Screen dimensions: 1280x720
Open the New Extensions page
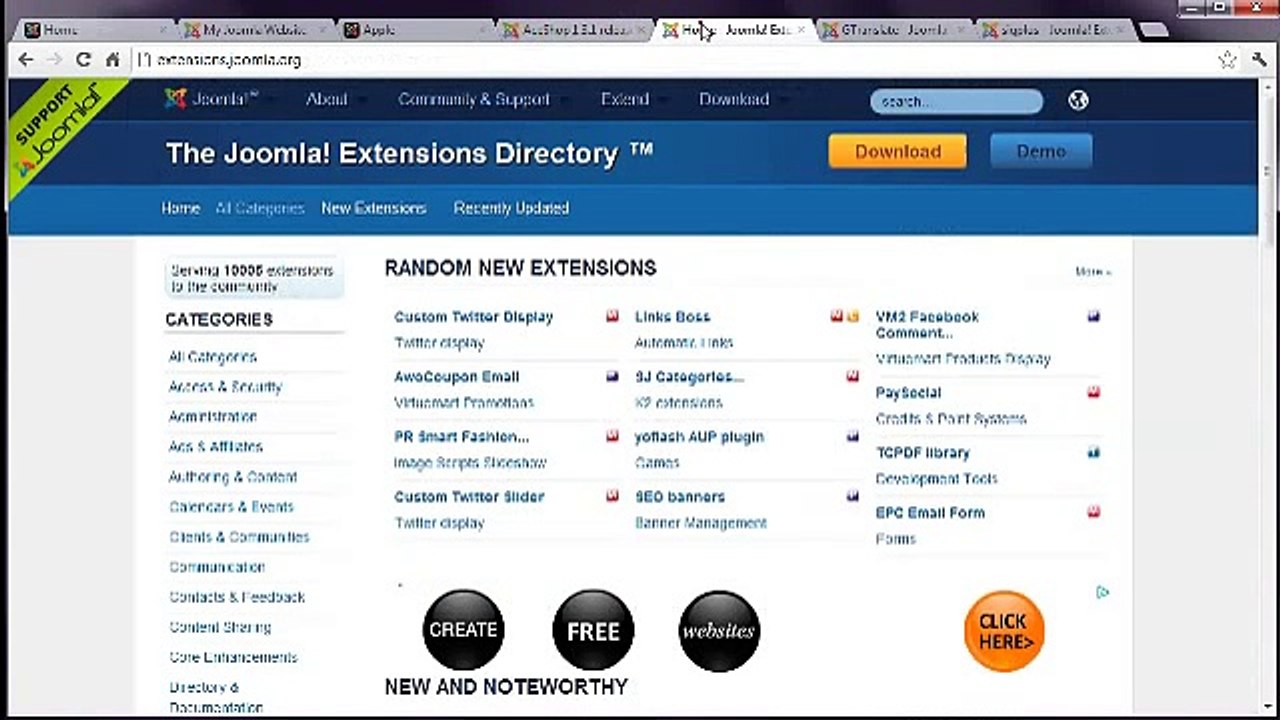(374, 208)
